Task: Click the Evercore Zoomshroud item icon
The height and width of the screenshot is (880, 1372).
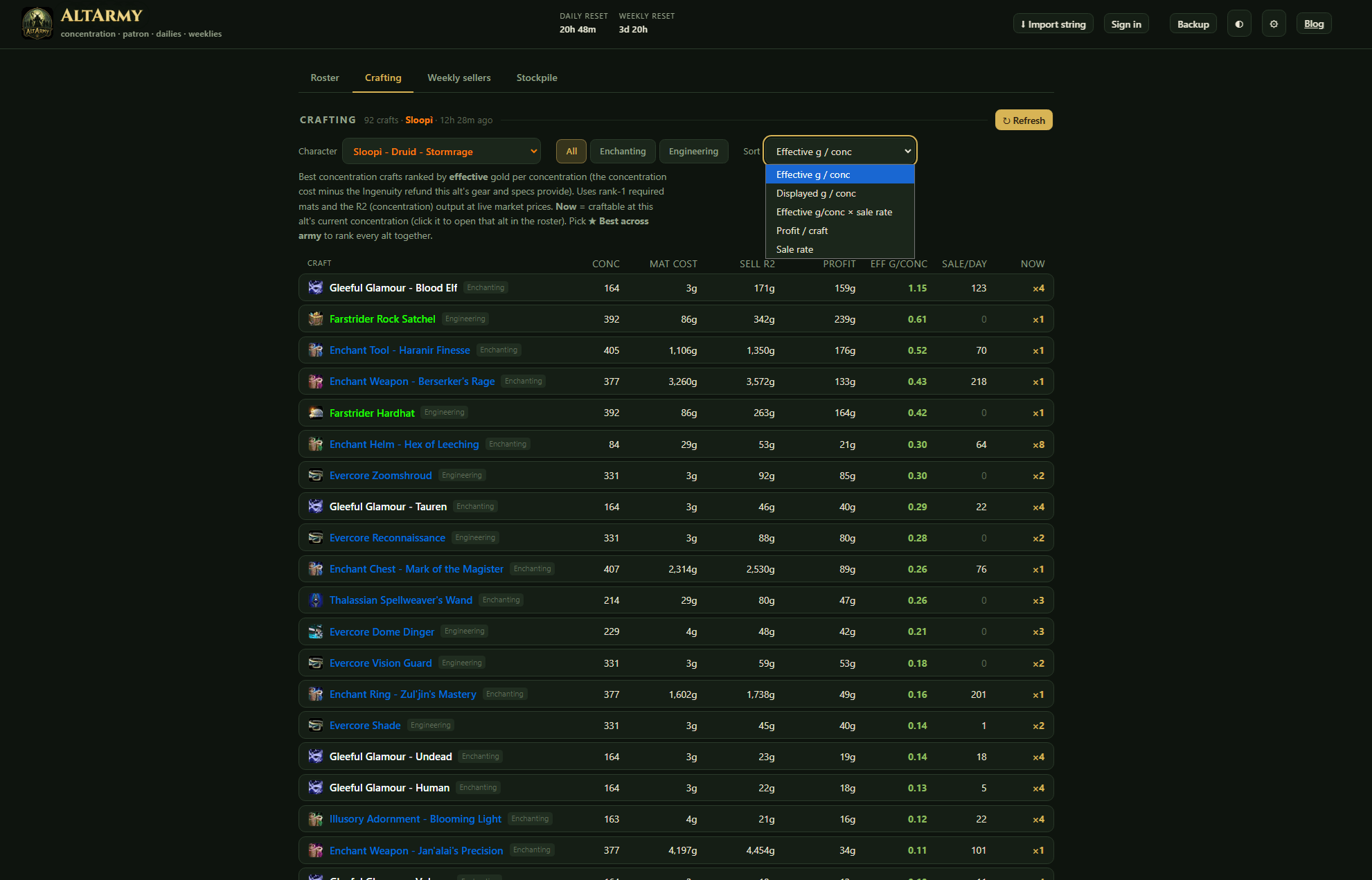Action: coord(316,476)
